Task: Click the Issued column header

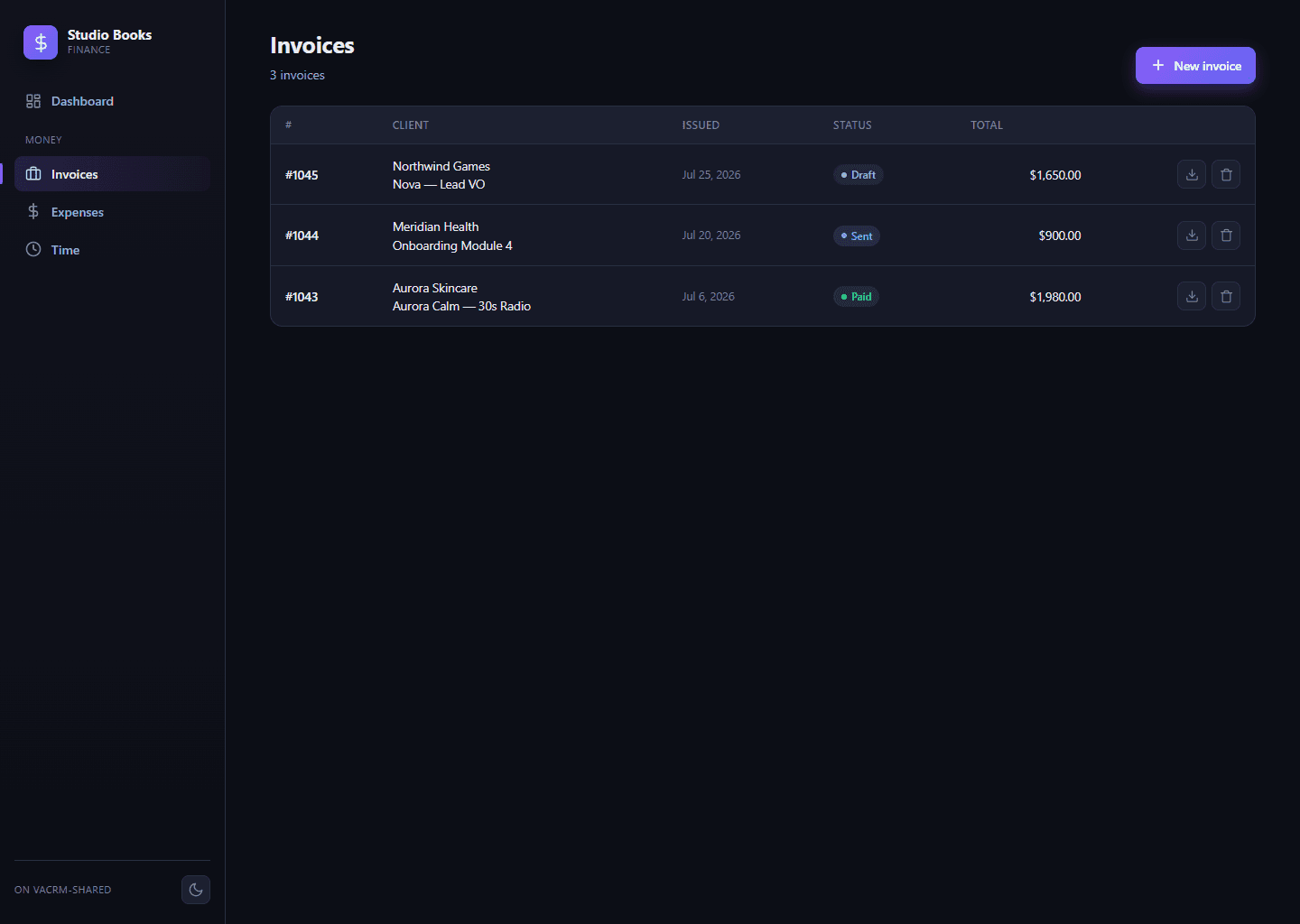Action: pos(701,125)
